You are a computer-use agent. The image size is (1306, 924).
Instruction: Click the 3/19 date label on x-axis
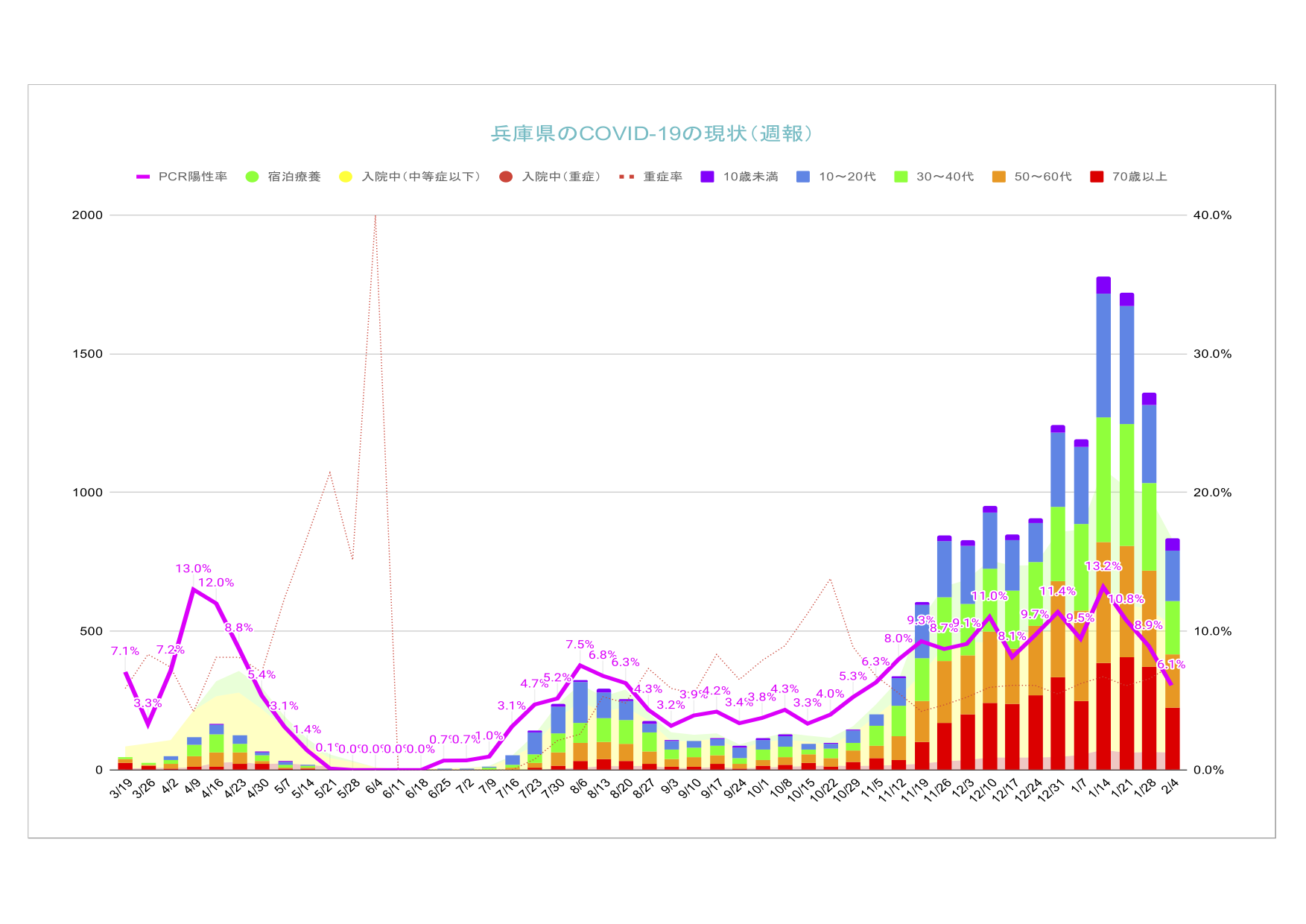(x=121, y=788)
